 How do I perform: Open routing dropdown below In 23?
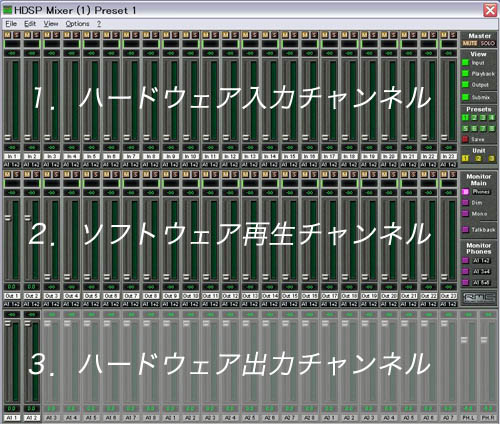pyautogui.click(x=448, y=165)
